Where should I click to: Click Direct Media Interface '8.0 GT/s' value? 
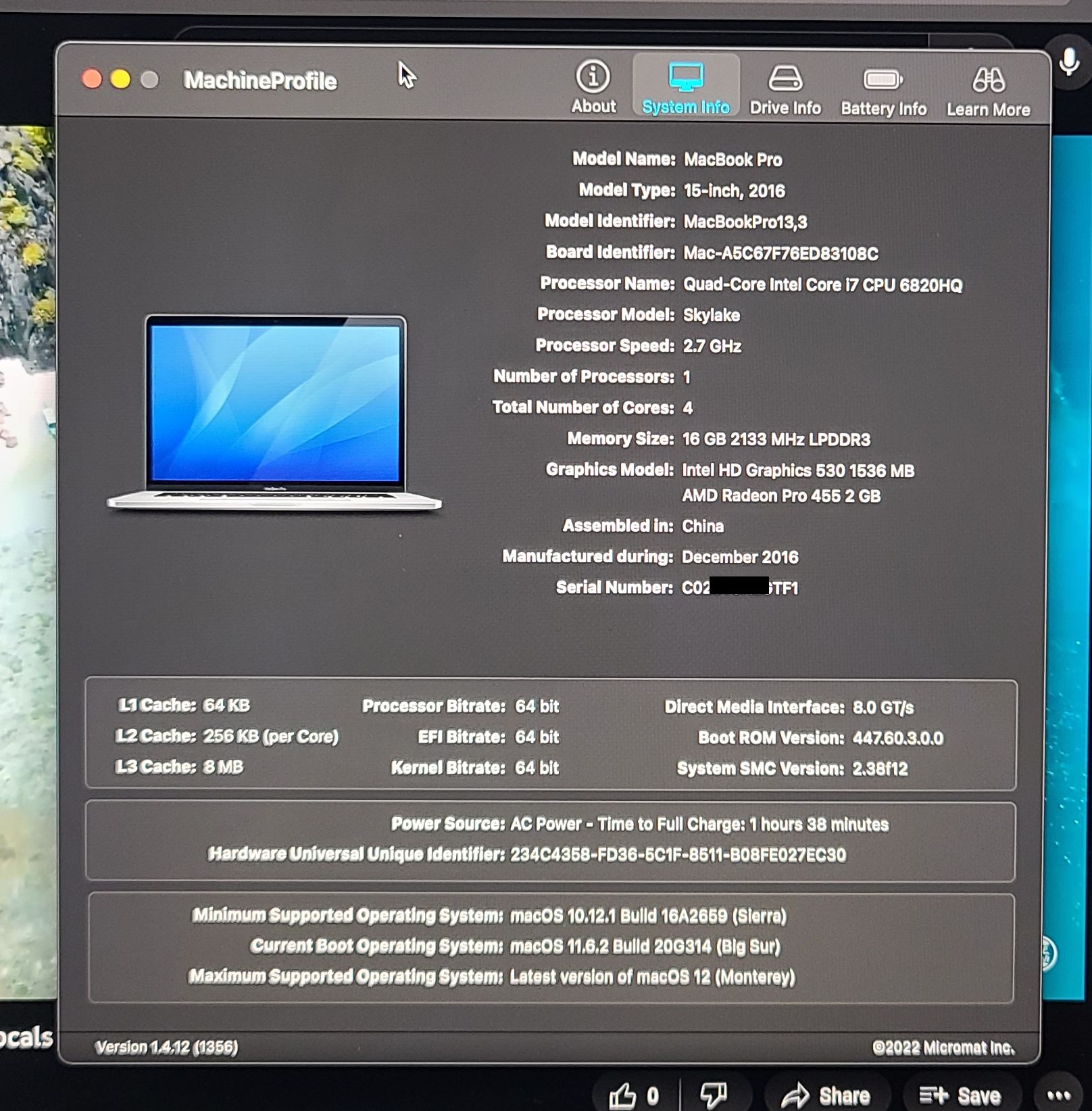tap(883, 708)
